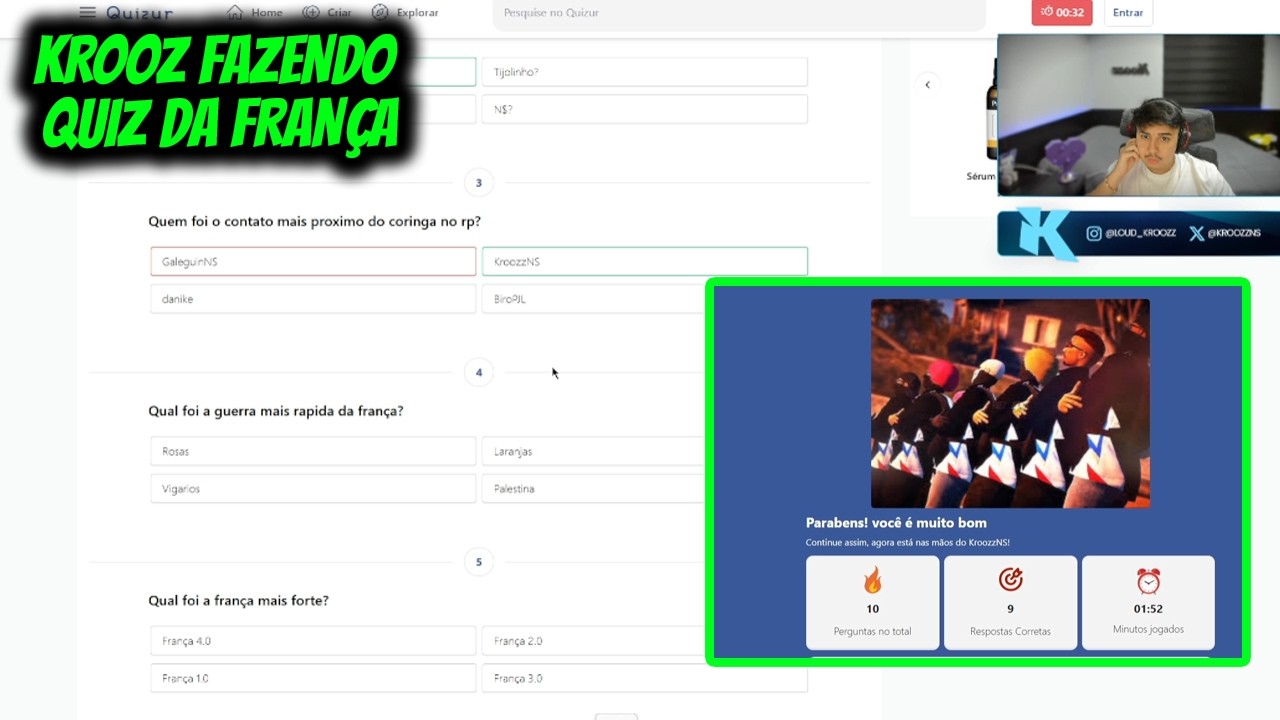This screenshot has height=720, width=1280.
Task: Click the question number 5 badge
Action: point(478,562)
